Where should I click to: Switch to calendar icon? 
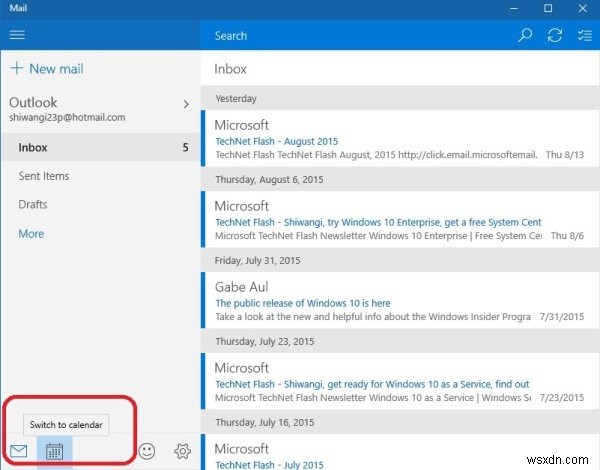point(54,452)
